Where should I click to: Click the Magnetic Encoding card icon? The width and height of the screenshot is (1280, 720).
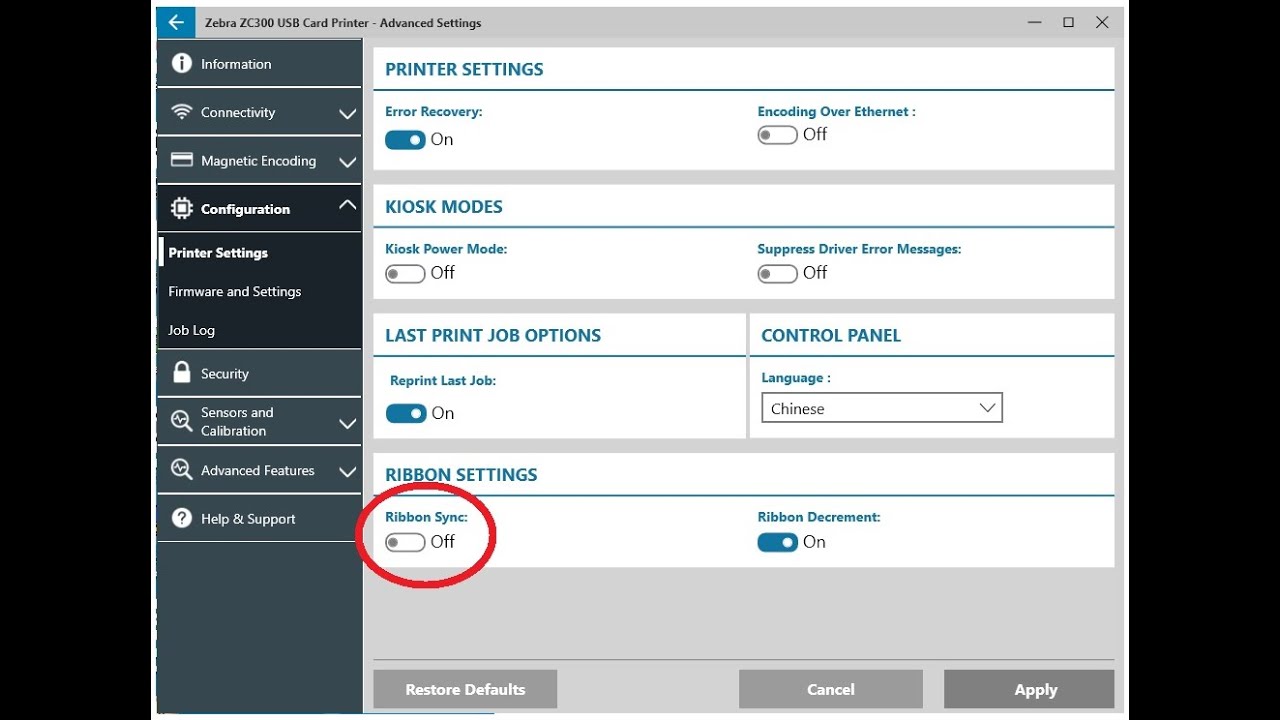click(181, 160)
